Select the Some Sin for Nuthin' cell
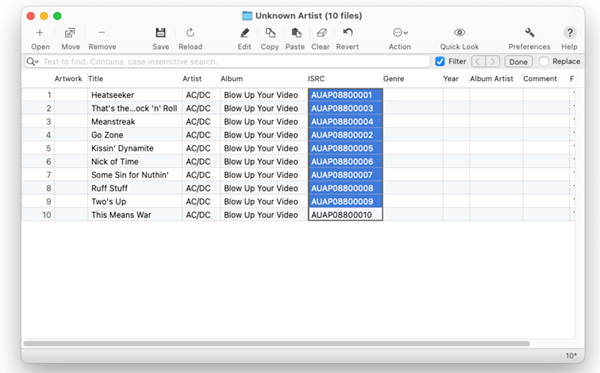Image resolution: width=600 pixels, height=373 pixels. pyautogui.click(x=135, y=175)
